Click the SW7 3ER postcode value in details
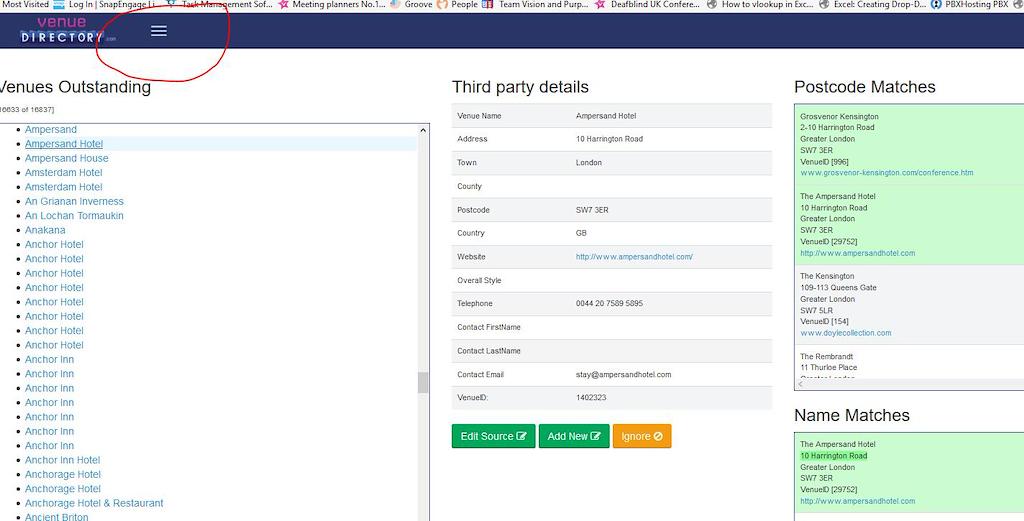This screenshot has height=521, width=1024. [592, 210]
